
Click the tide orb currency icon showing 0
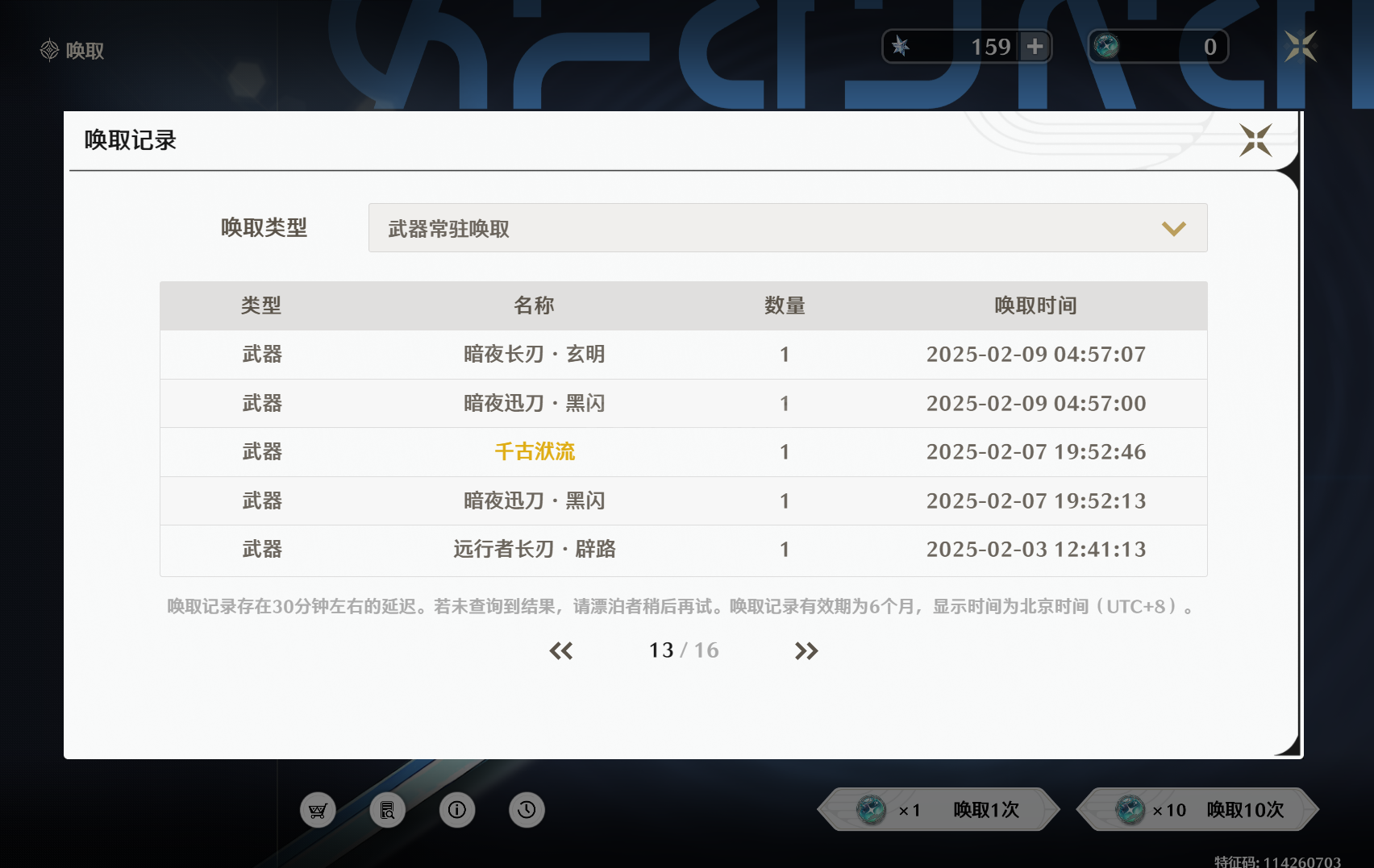tap(1106, 47)
